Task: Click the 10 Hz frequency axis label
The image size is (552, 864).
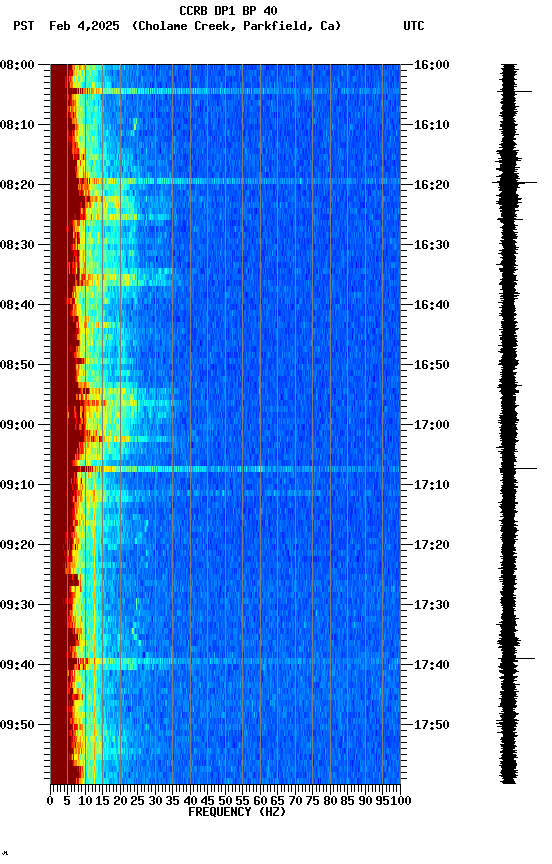Action: click(85, 801)
